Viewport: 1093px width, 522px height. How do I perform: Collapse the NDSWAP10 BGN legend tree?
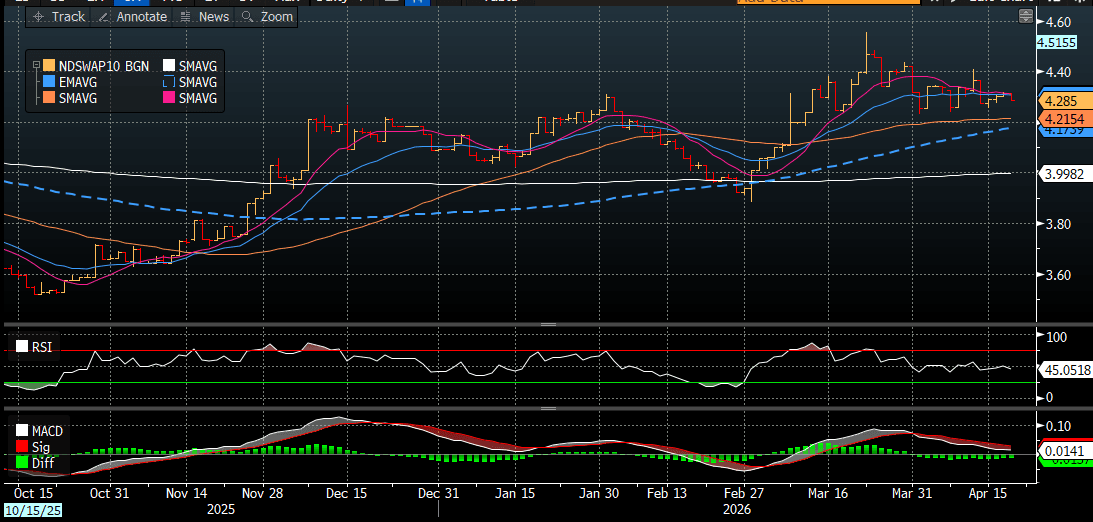[36, 64]
